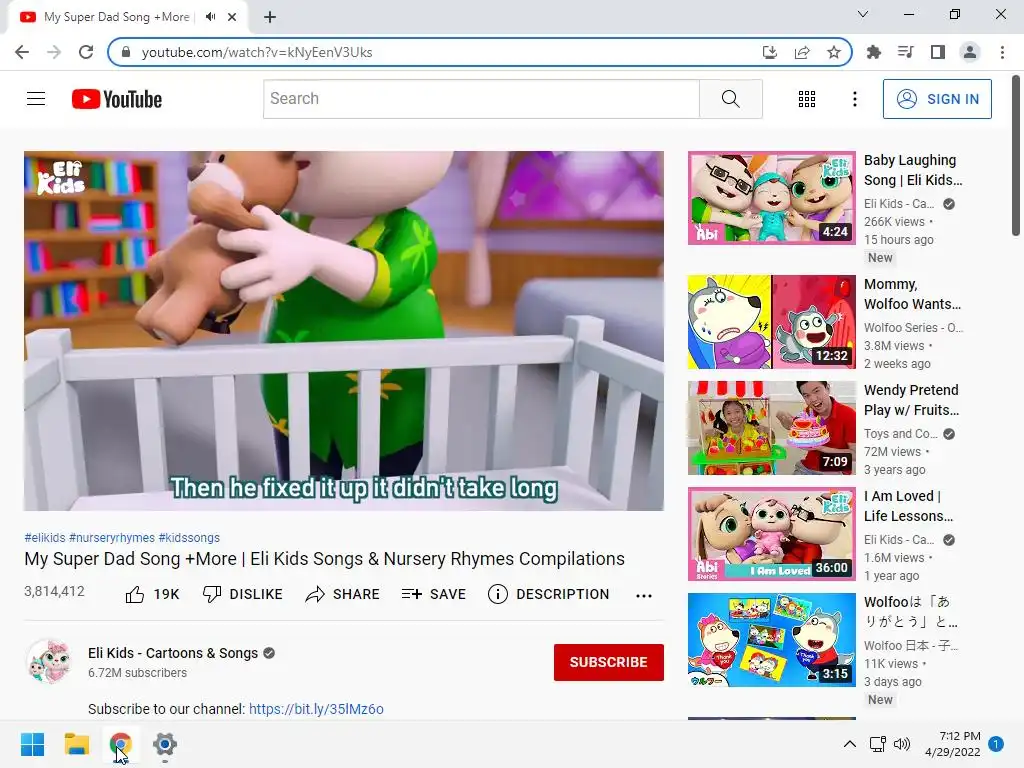1024x768 pixels.
Task: Open Chrome media controls icon
Action: 905,52
